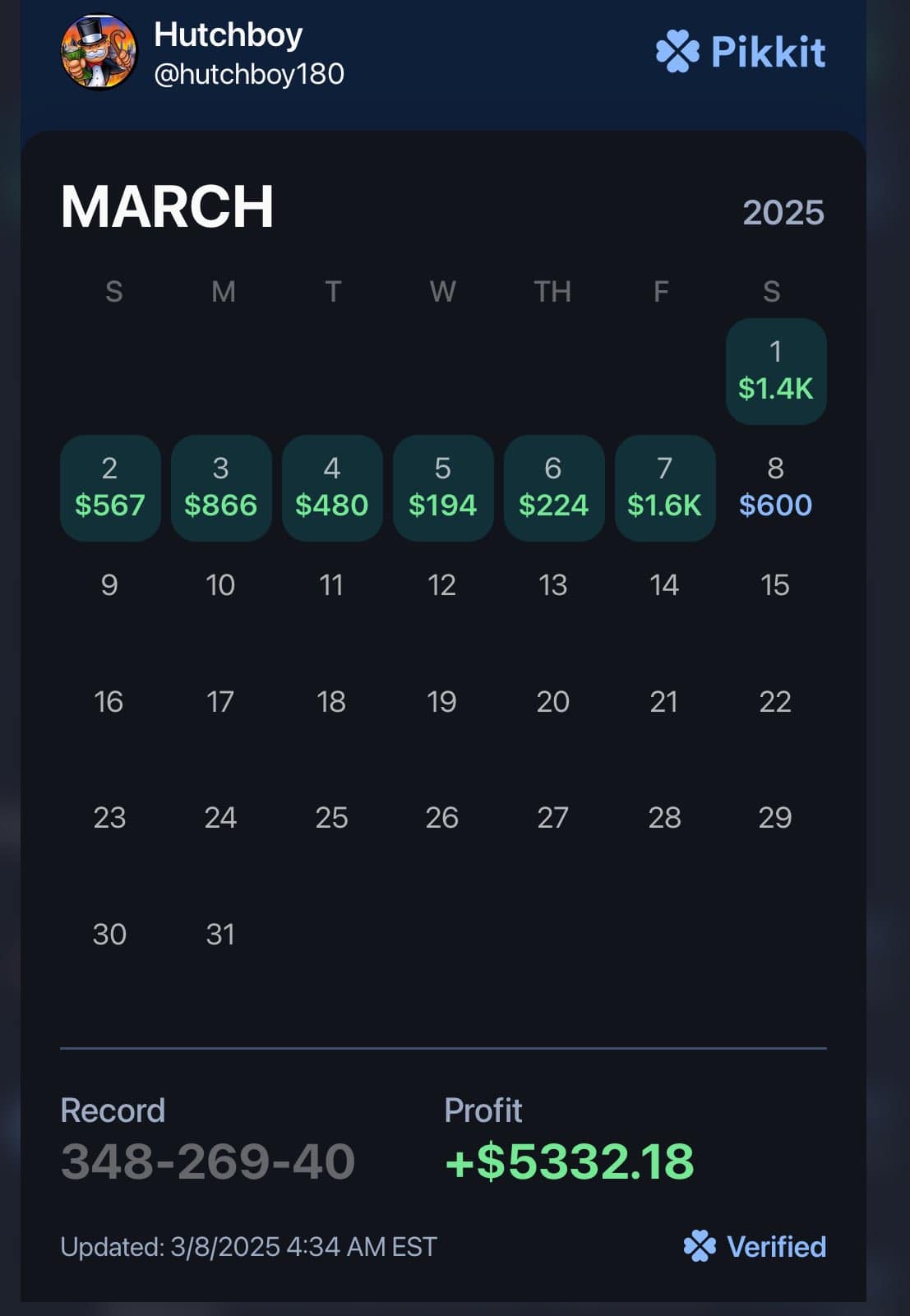This screenshot has height=1316, width=910.
Task: Click the MARCH month heading
Action: click(167, 206)
